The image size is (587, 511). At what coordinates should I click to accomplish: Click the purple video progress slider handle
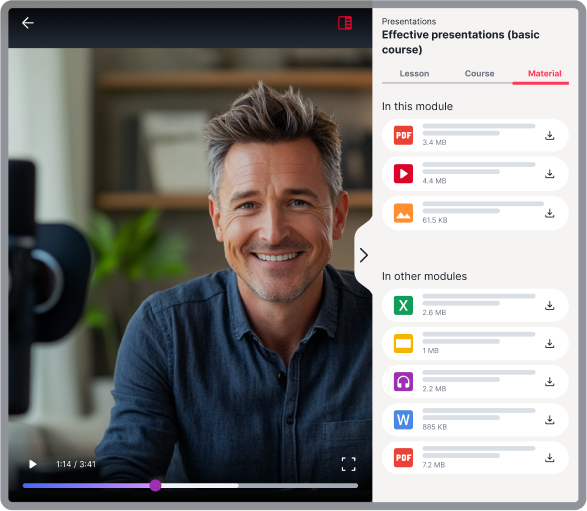pyautogui.click(x=155, y=486)
